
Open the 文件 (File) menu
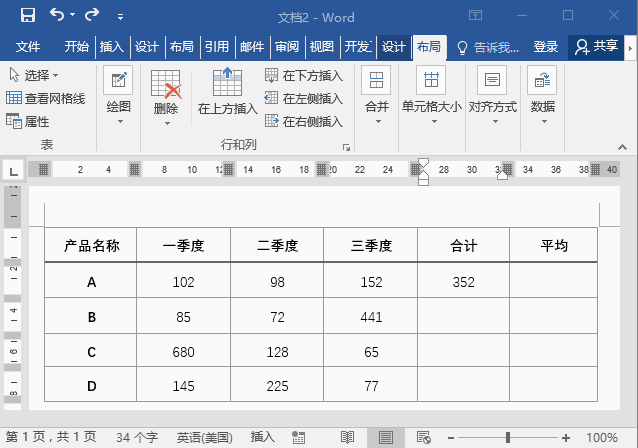click(x=27, y=47)
